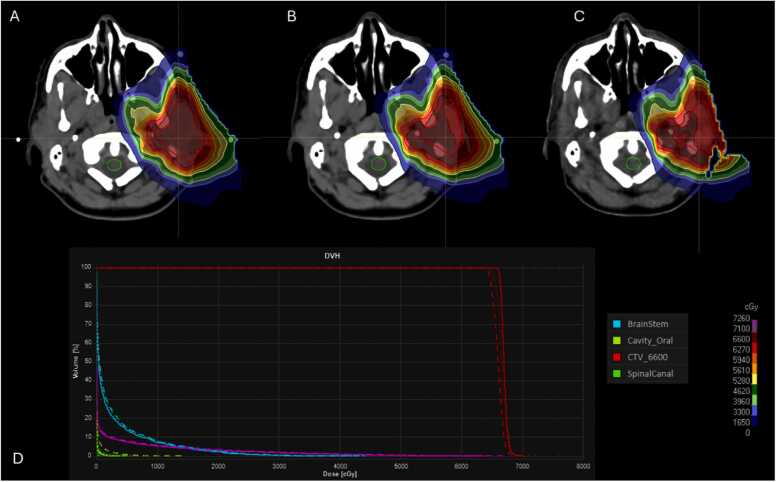This screenshot has height=482, width=776.
Task: Click the green spinal canal contour in panel A
Action: pyautogui.click(x=115, y=163)
